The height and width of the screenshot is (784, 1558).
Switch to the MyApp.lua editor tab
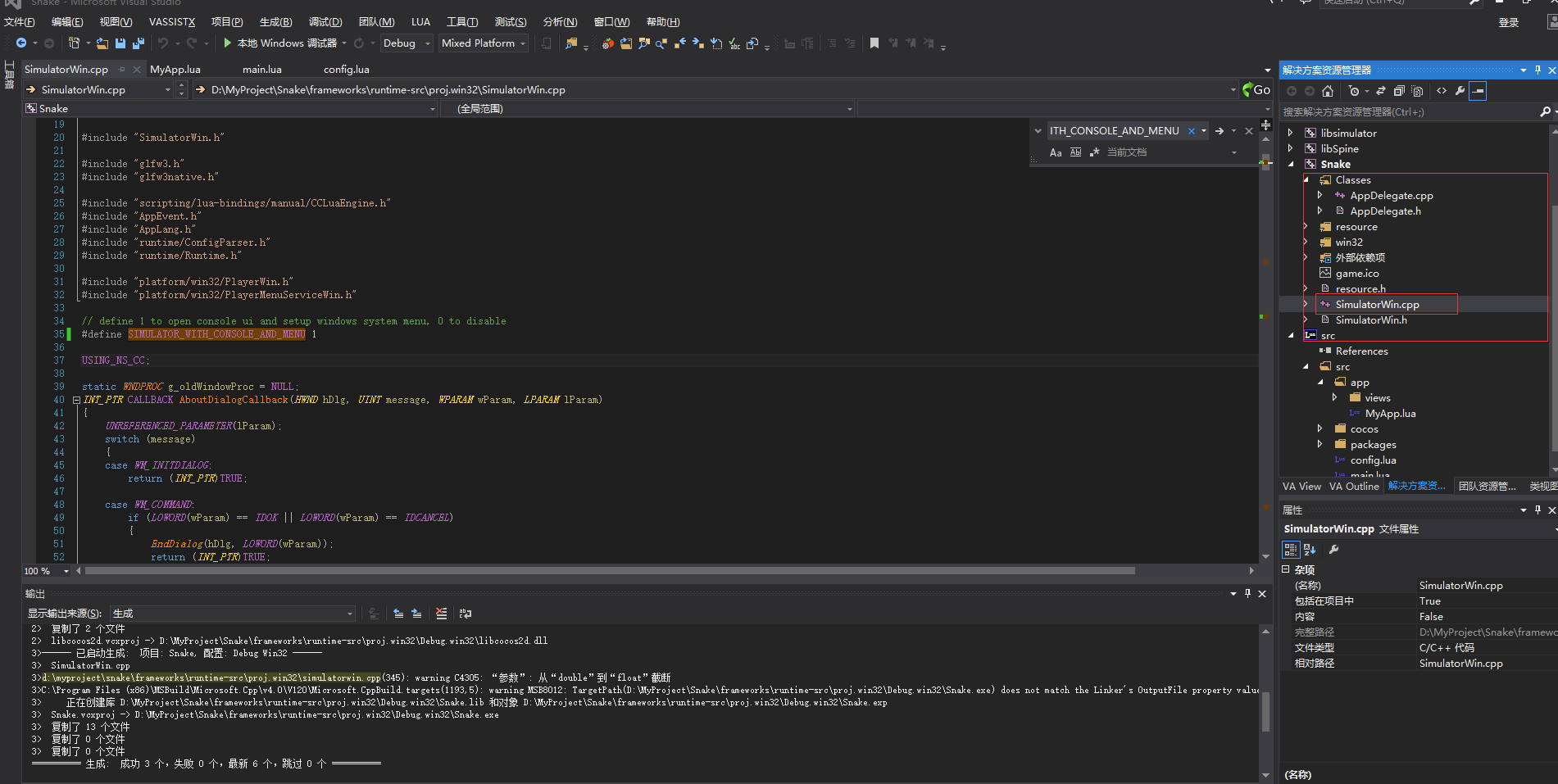(175, 70)
